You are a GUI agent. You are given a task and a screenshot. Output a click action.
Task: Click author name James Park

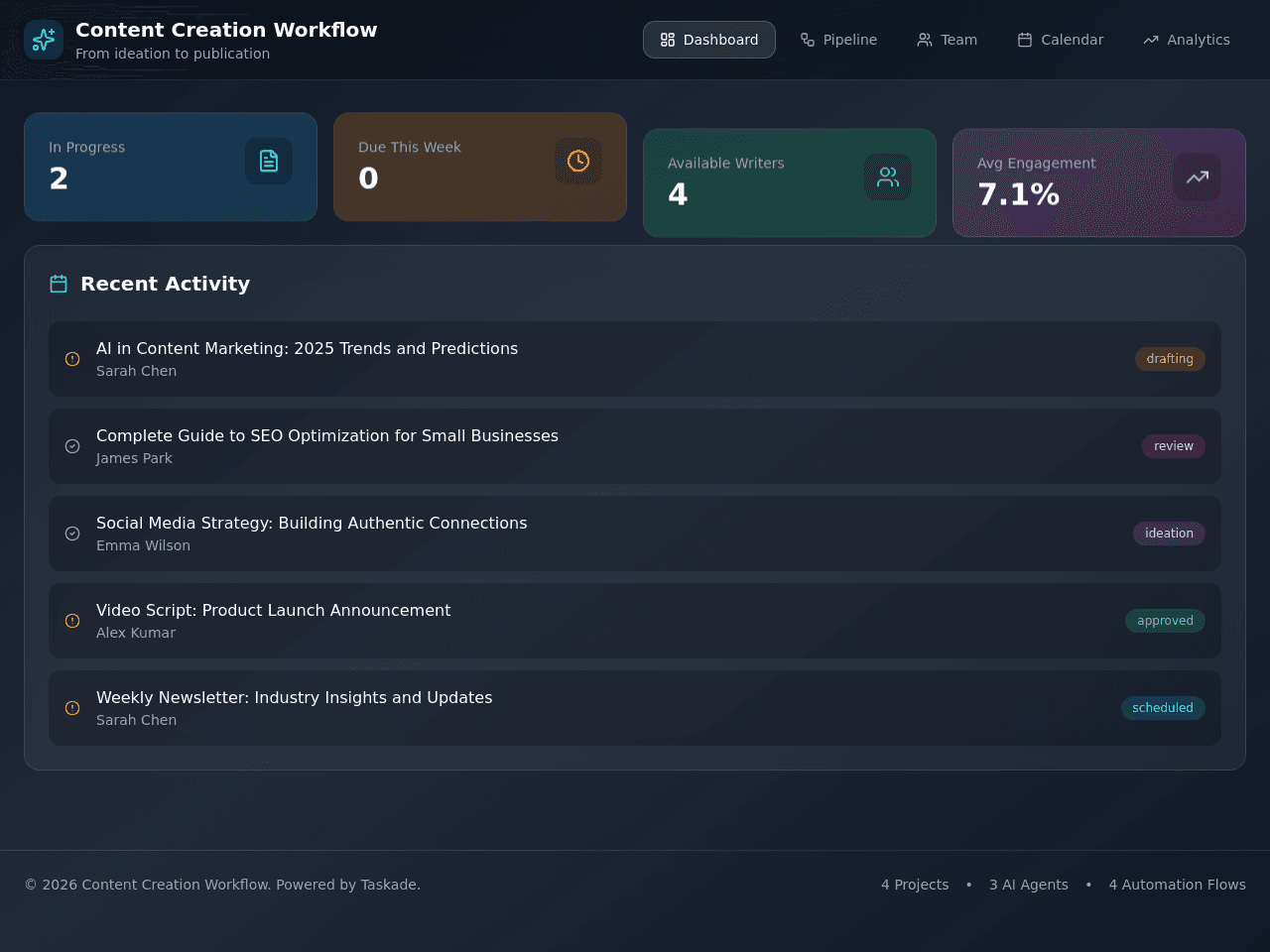tap(134, 458)
